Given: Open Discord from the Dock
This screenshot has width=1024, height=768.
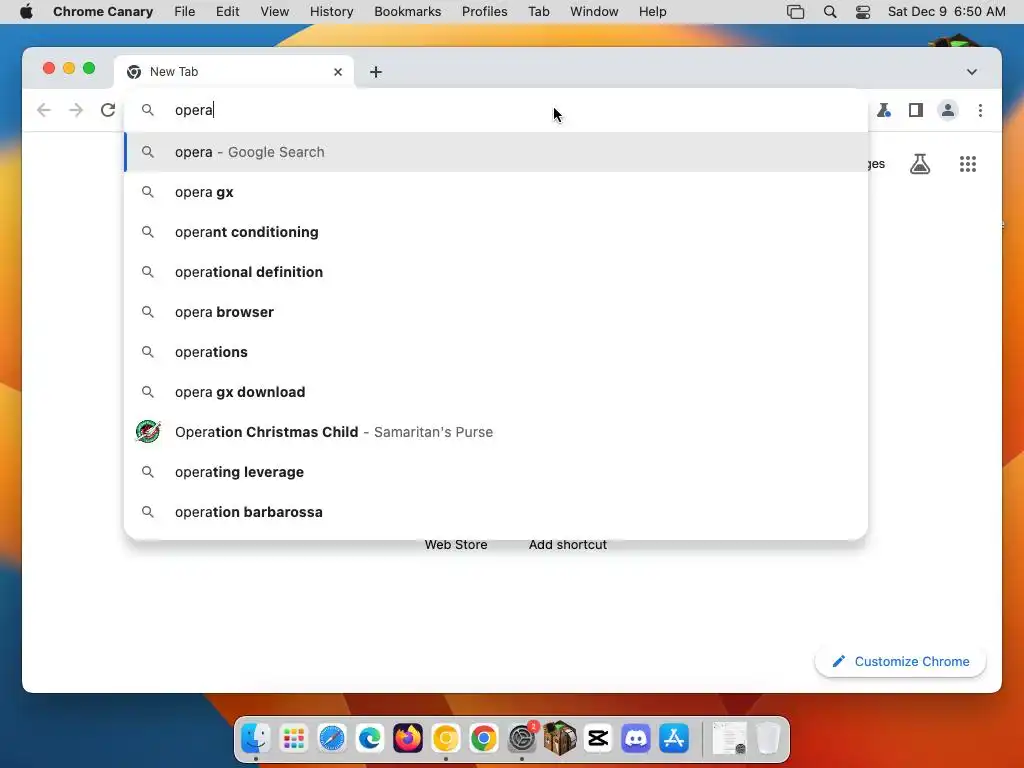Looking at the screenshot, I should pos(636,739).
